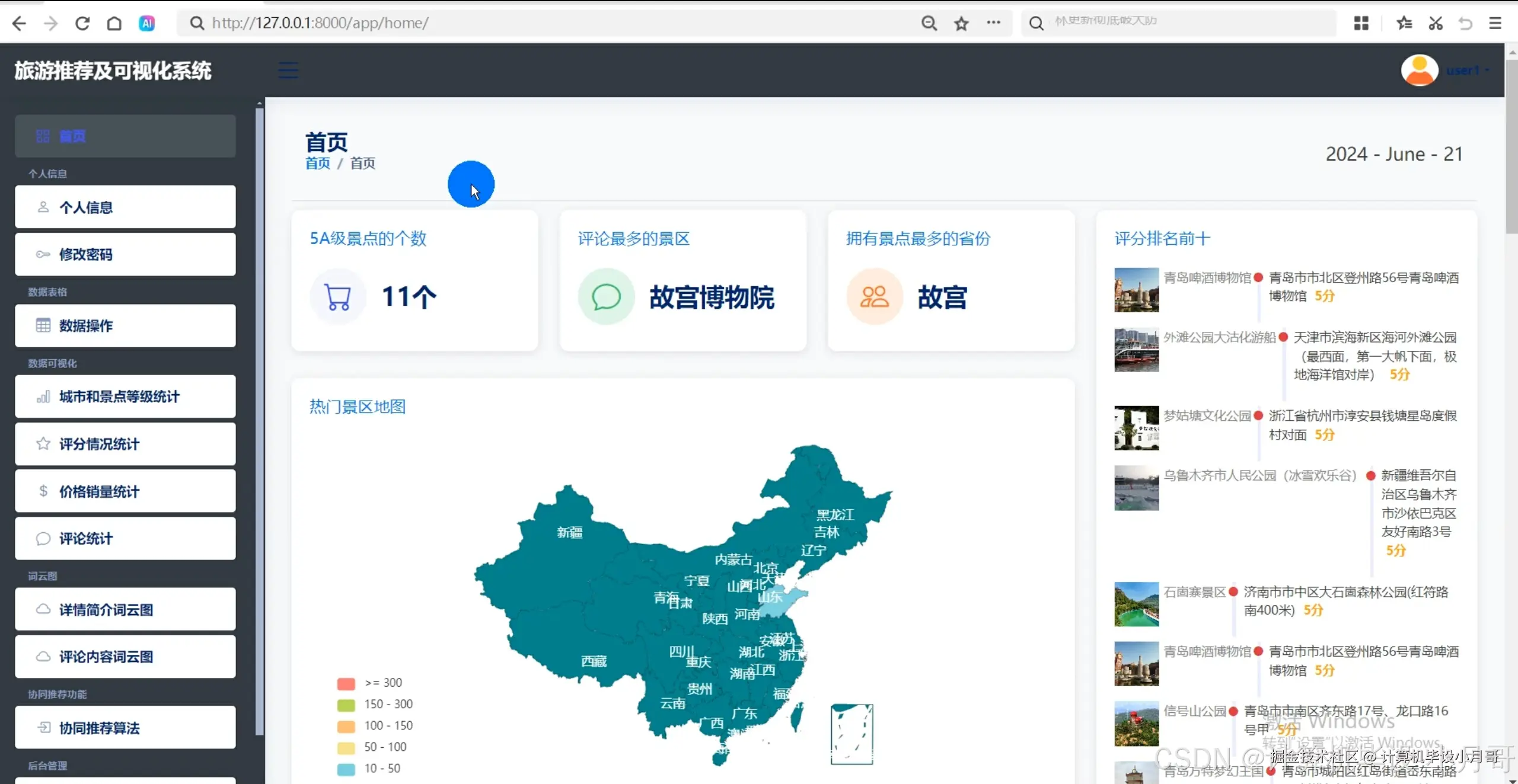Viewport: 1518px width, 784px height.
Task: Follow the 首页 breadcrumb link
Action: point(317,164)
